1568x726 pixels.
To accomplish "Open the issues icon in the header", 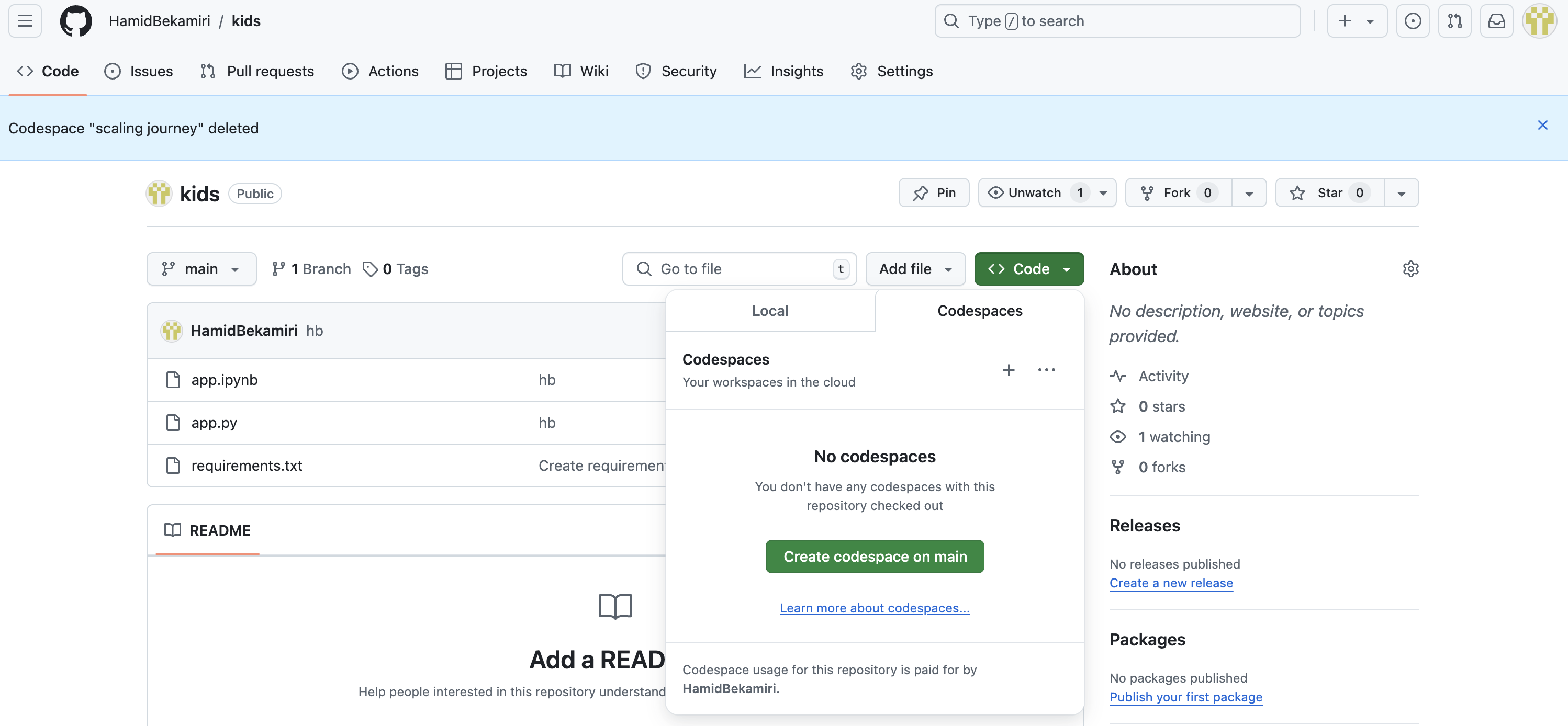I will [1412, 21].
